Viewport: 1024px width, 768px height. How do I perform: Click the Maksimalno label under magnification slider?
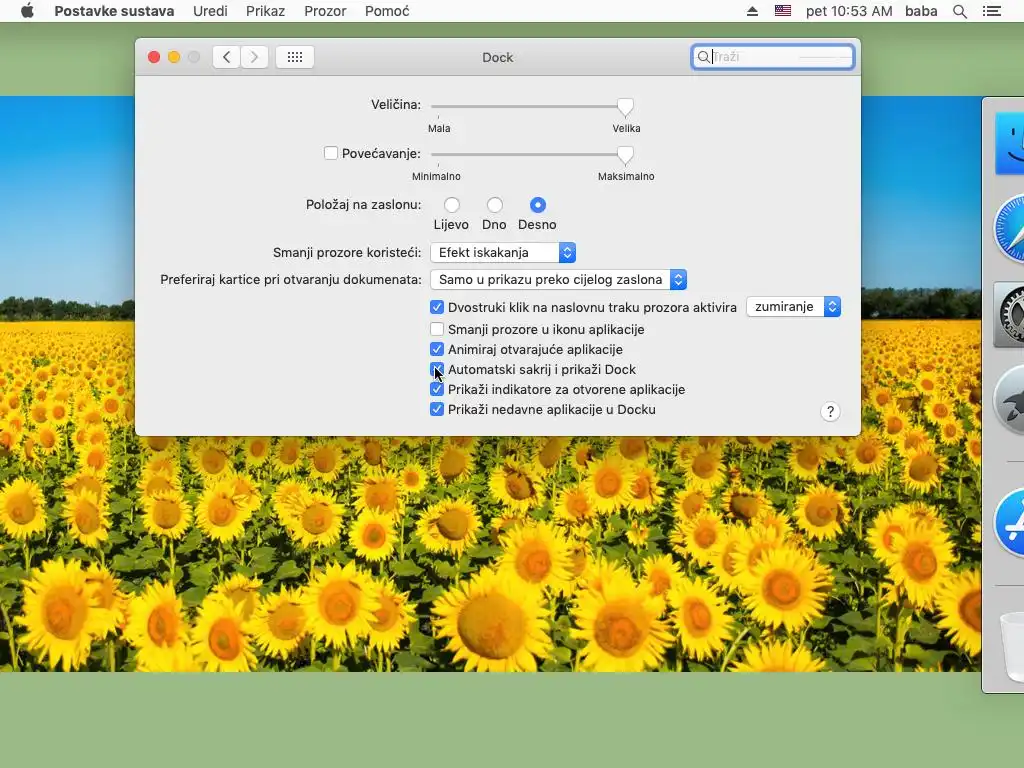[x=626, y=176]
